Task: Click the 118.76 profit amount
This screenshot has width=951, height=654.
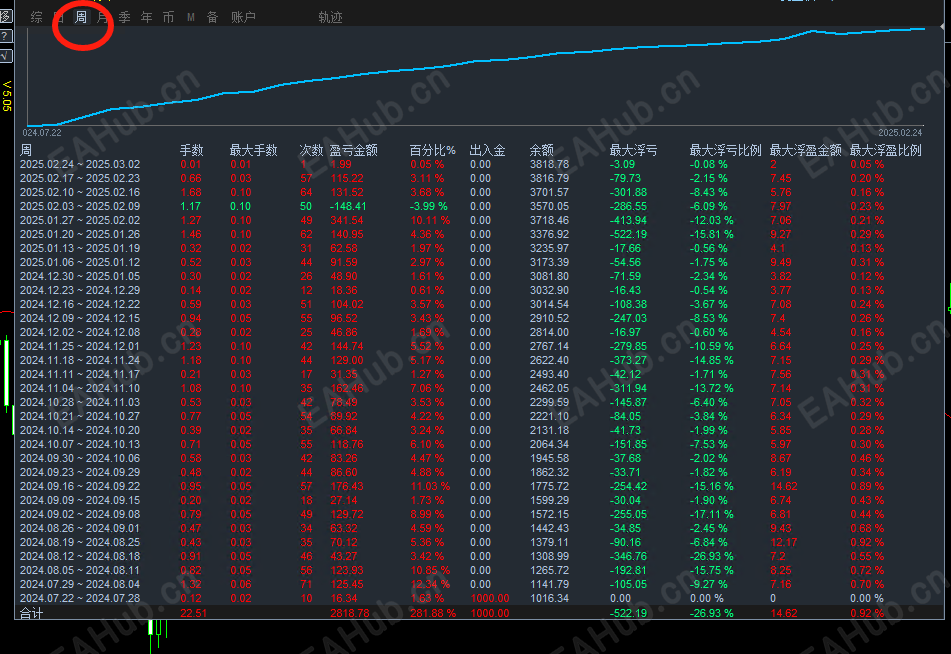Action: [x=347, y=444]
